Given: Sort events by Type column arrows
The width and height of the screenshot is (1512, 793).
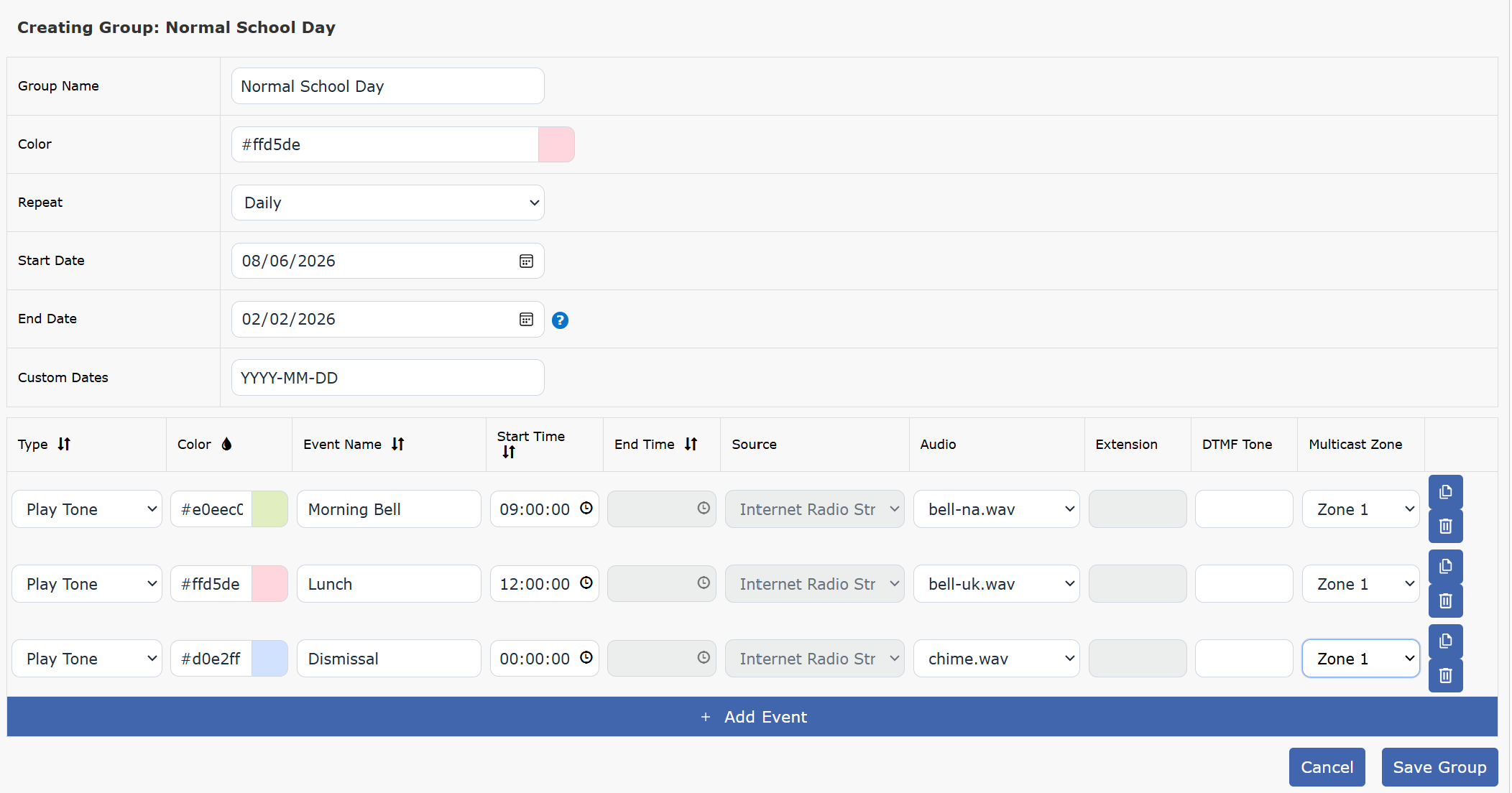Looking at the screenshot, I should click(x=64, y=444).
